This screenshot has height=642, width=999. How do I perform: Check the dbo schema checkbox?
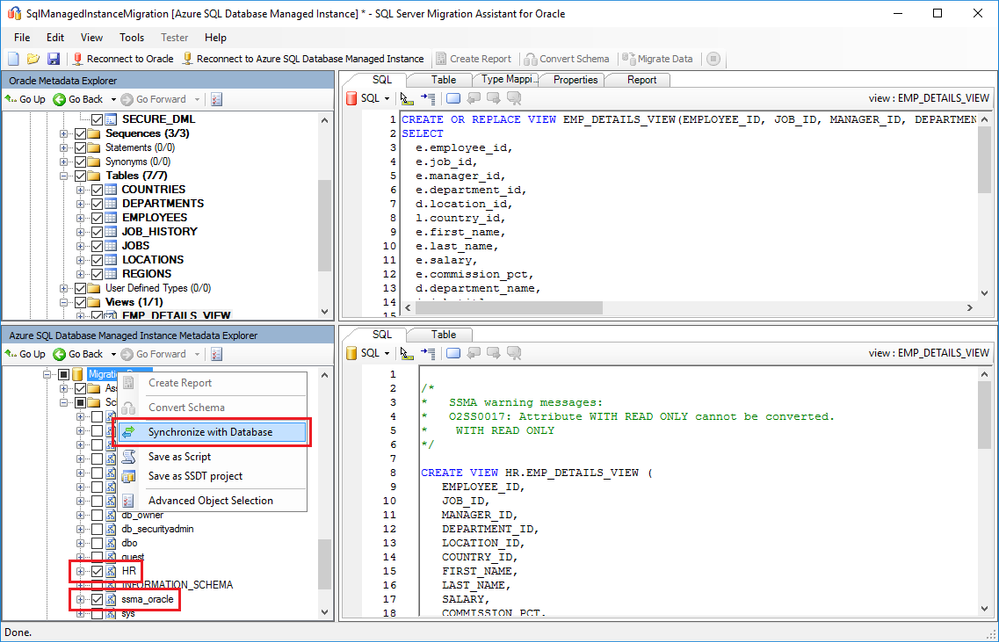(x=97, y=543)
